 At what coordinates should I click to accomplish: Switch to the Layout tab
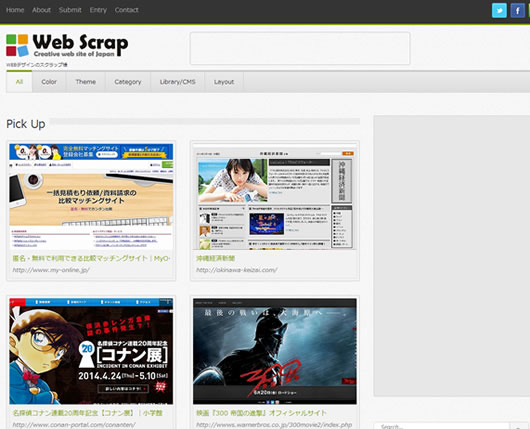[224, 82]
